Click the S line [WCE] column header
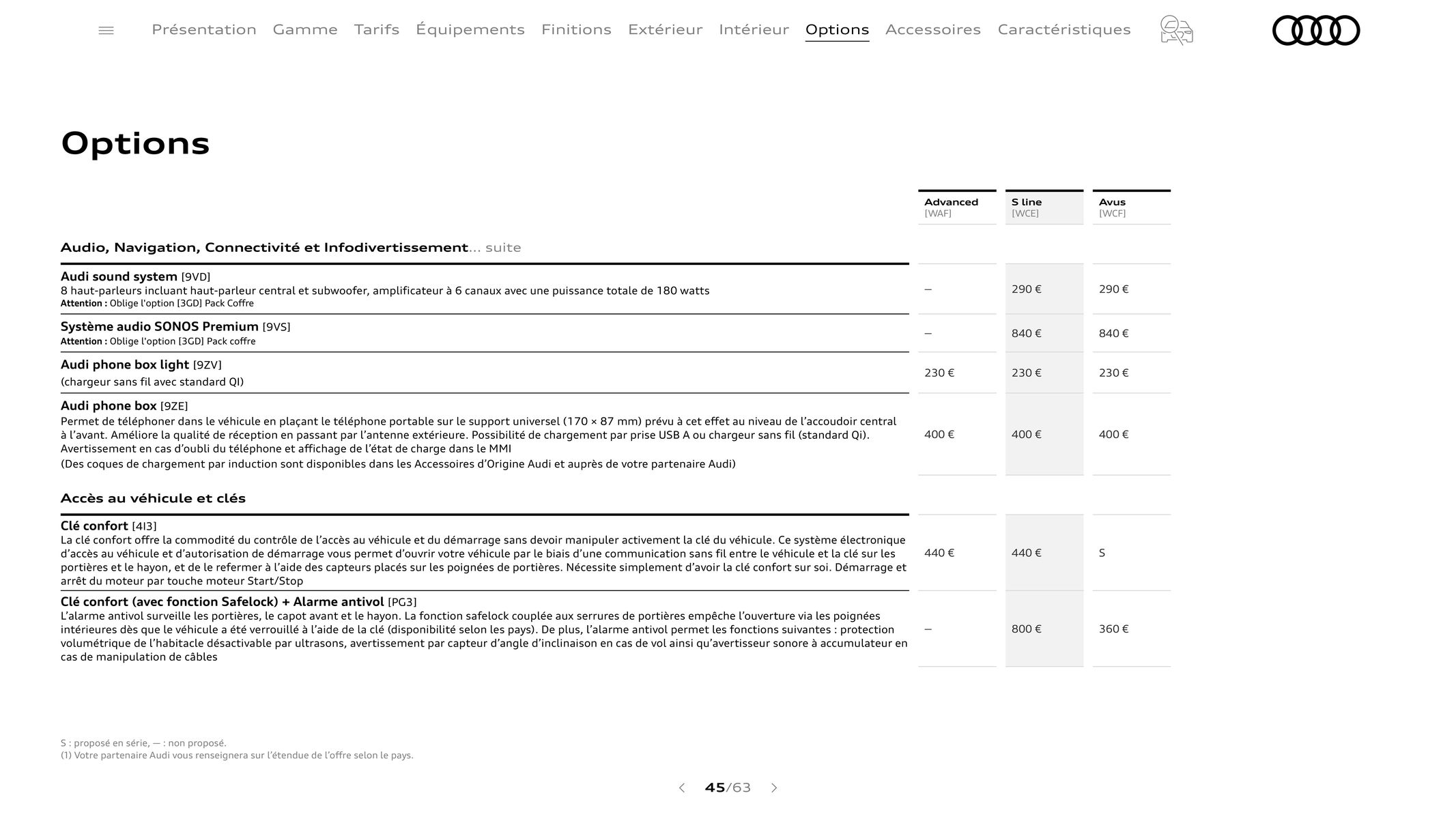 pos(1044,207)
